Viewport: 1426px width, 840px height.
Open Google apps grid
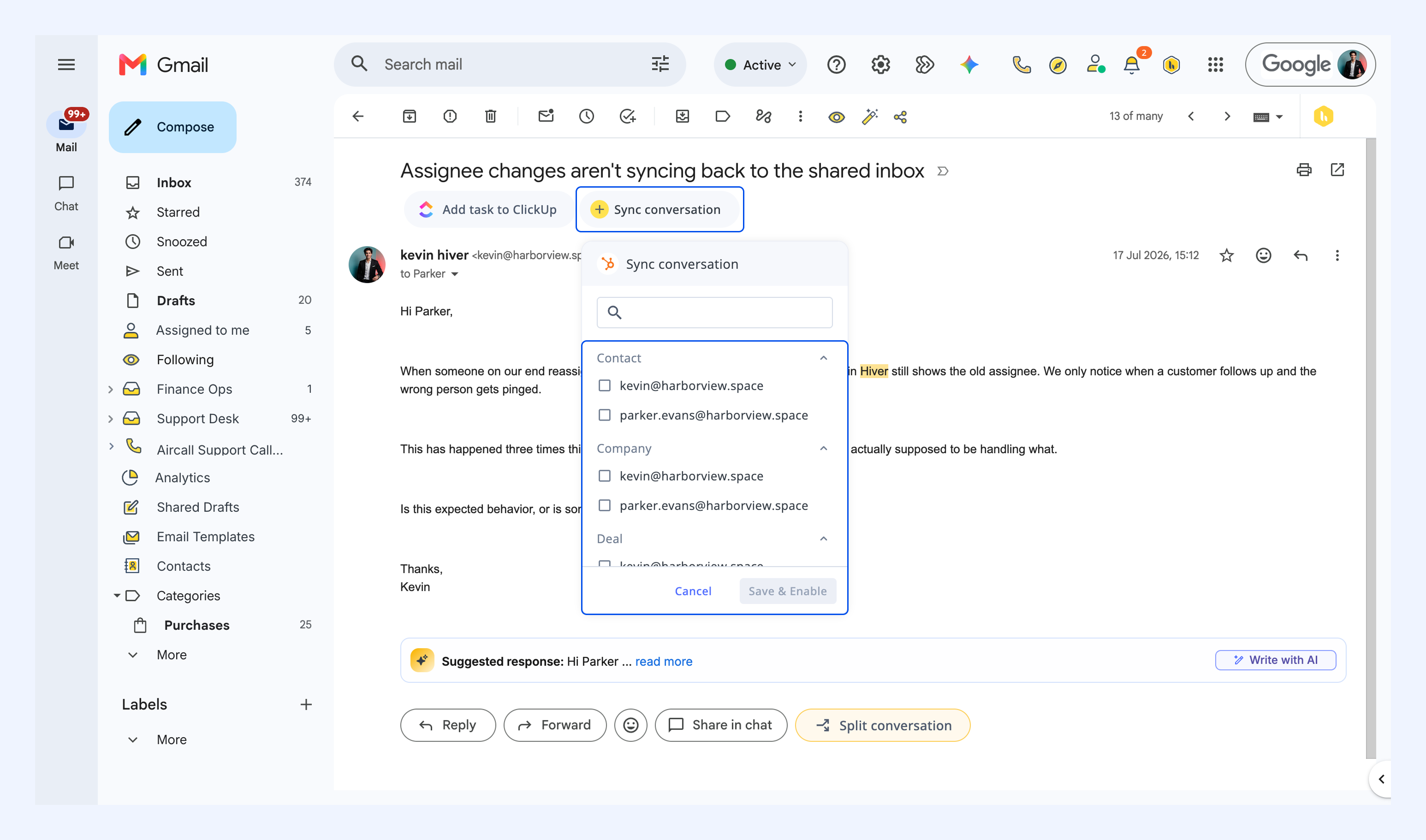[1215, 65]
